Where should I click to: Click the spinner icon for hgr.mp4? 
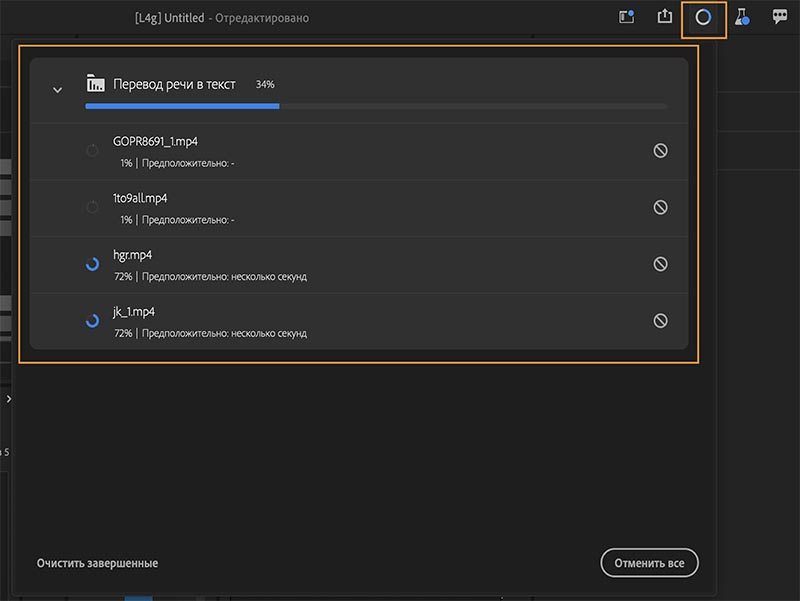(92, 264)
